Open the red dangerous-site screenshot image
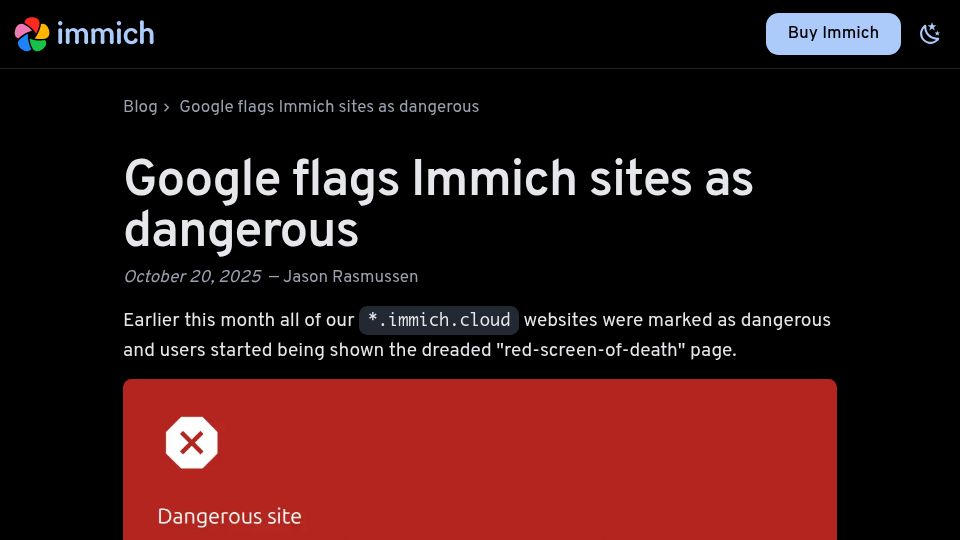 (x=480, y=460)
